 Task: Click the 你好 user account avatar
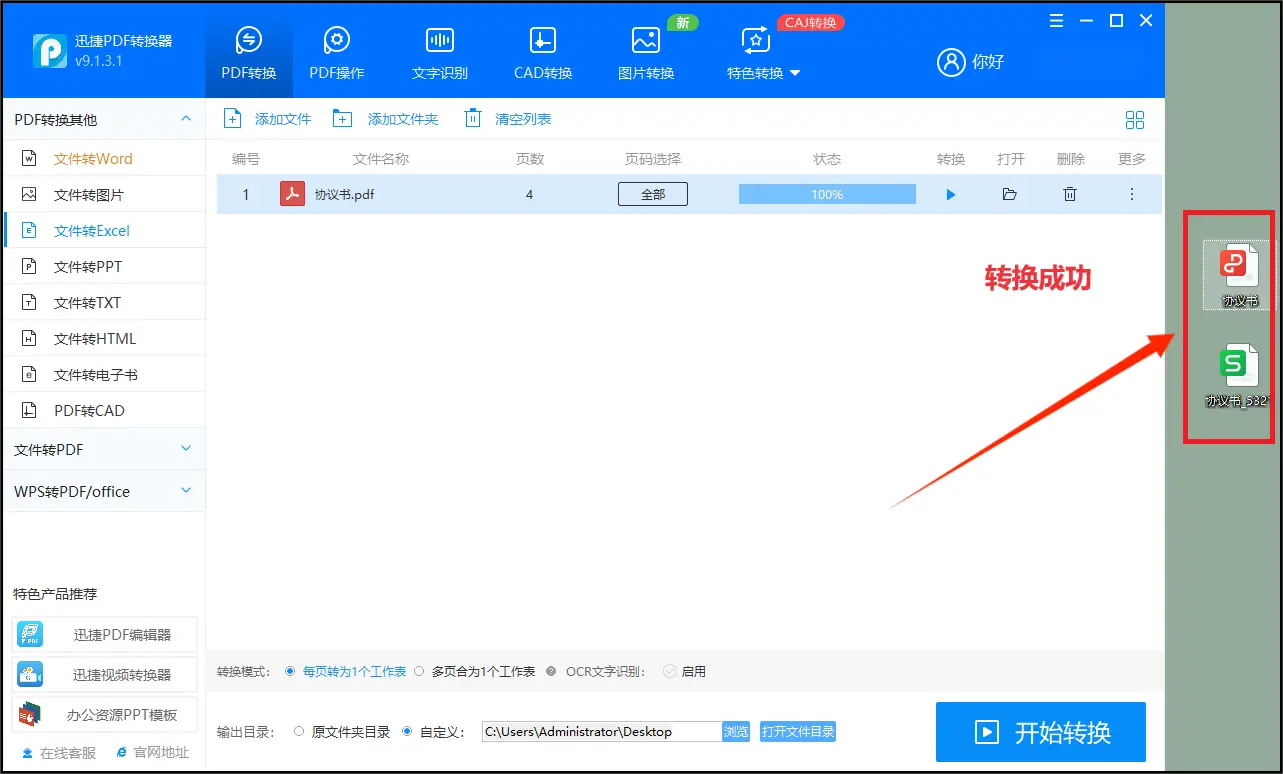pyautogui.click(x=950, y=62)
